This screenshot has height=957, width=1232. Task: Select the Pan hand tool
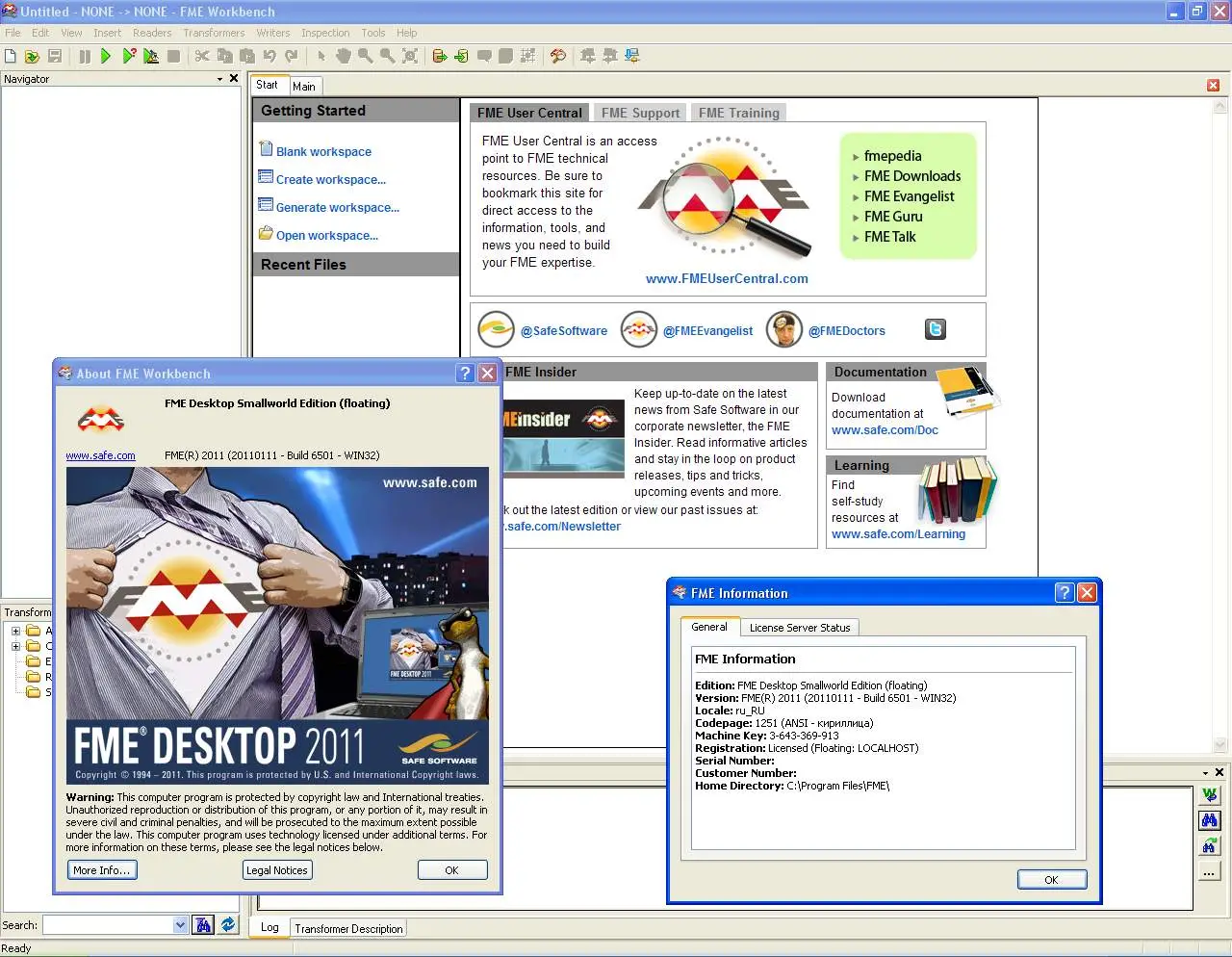pyautogui.click(x=344, y=56)
